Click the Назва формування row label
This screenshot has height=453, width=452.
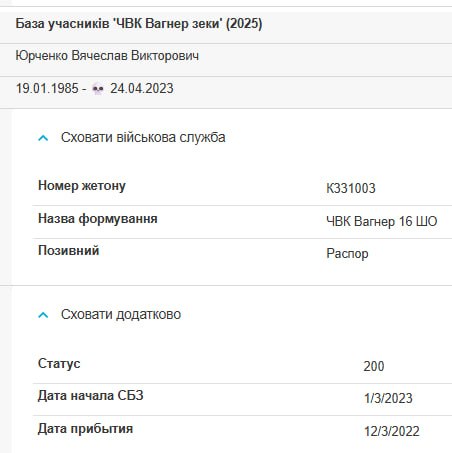[x=98, y=219]
